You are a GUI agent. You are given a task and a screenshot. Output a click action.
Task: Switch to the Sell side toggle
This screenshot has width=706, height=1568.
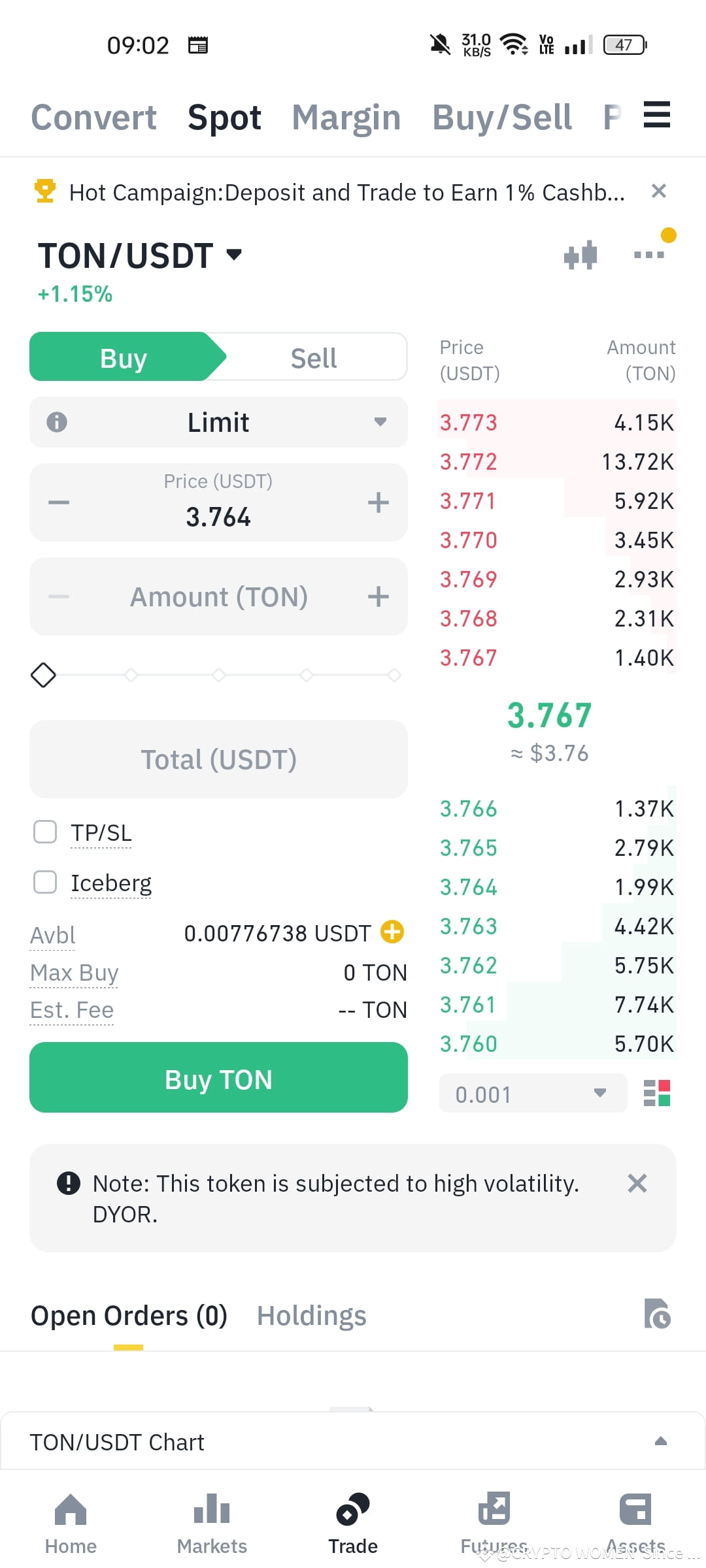click(x=314, y=357)
